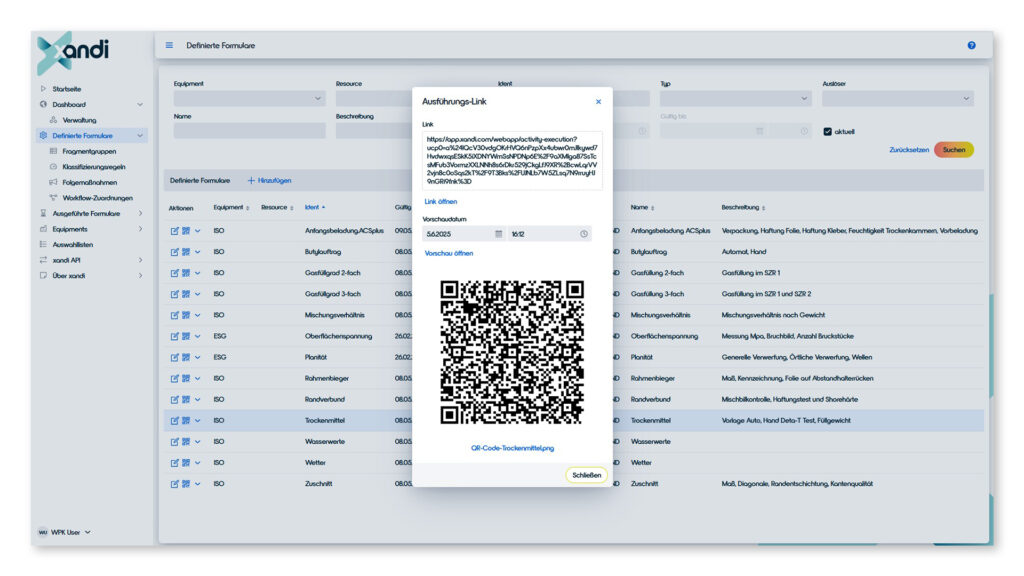Screen dimensions: 1024x576
Task: Open Fragmentgruppen in the sidebar
Action: click(90, 151)
